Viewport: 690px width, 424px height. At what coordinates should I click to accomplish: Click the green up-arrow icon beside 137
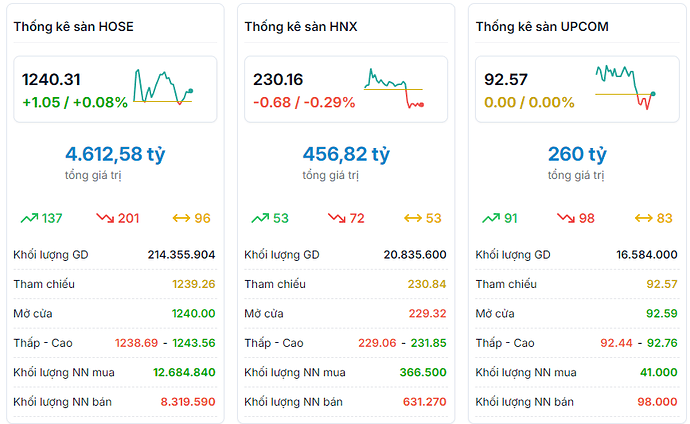pyautogui.click(x=29, y=218)
